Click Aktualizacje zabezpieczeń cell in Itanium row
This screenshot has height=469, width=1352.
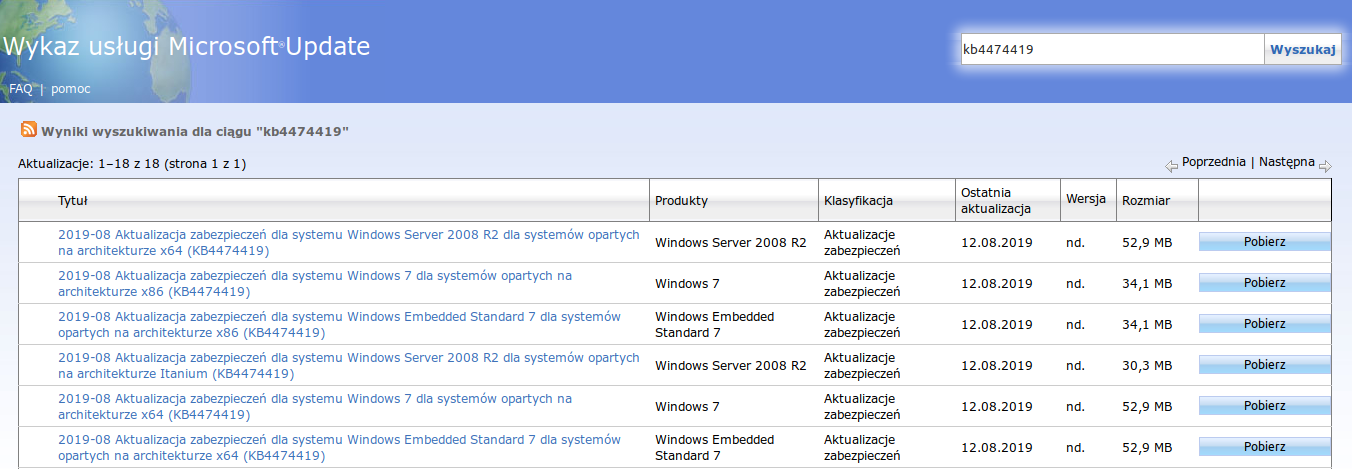[x=862, y=365]
